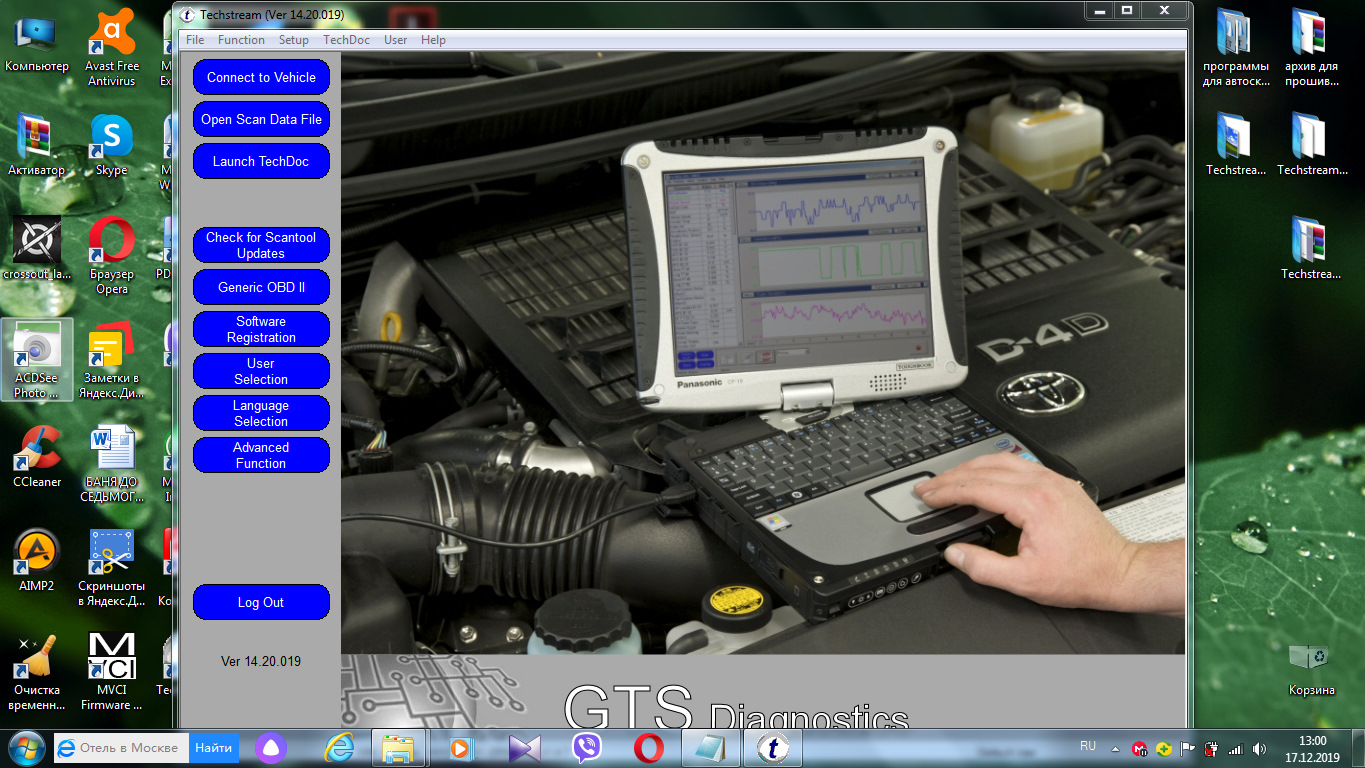The image size is (1365, 768).
Task: Click taskbar search field Отель в Москве
Action: tap(121, 747)
